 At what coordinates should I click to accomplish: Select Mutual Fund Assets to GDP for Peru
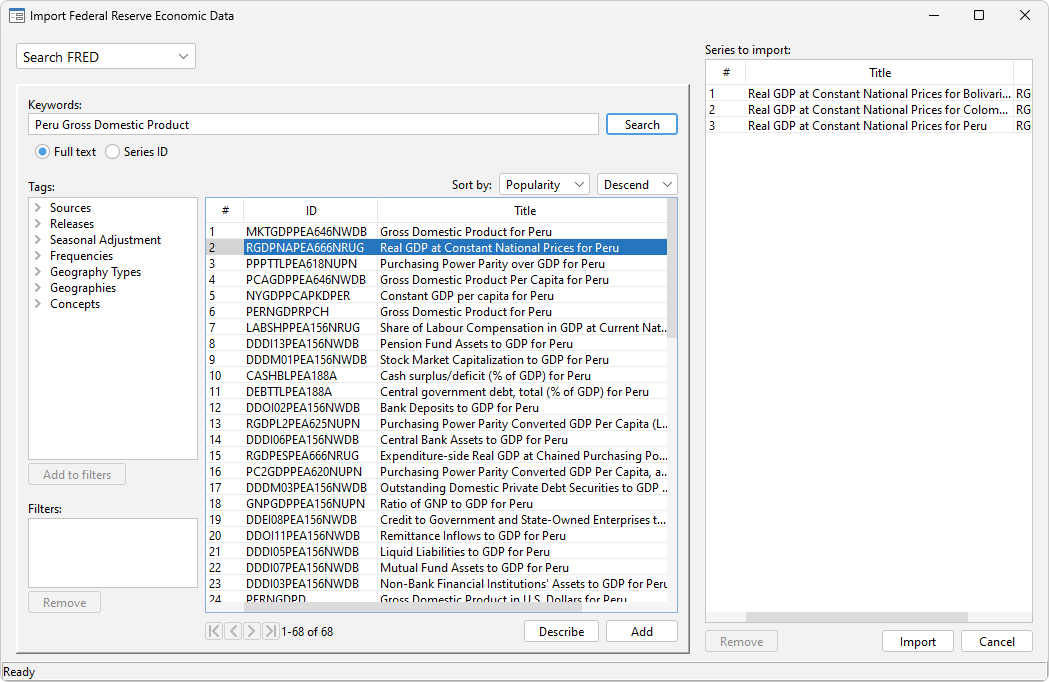pos(436,568)
